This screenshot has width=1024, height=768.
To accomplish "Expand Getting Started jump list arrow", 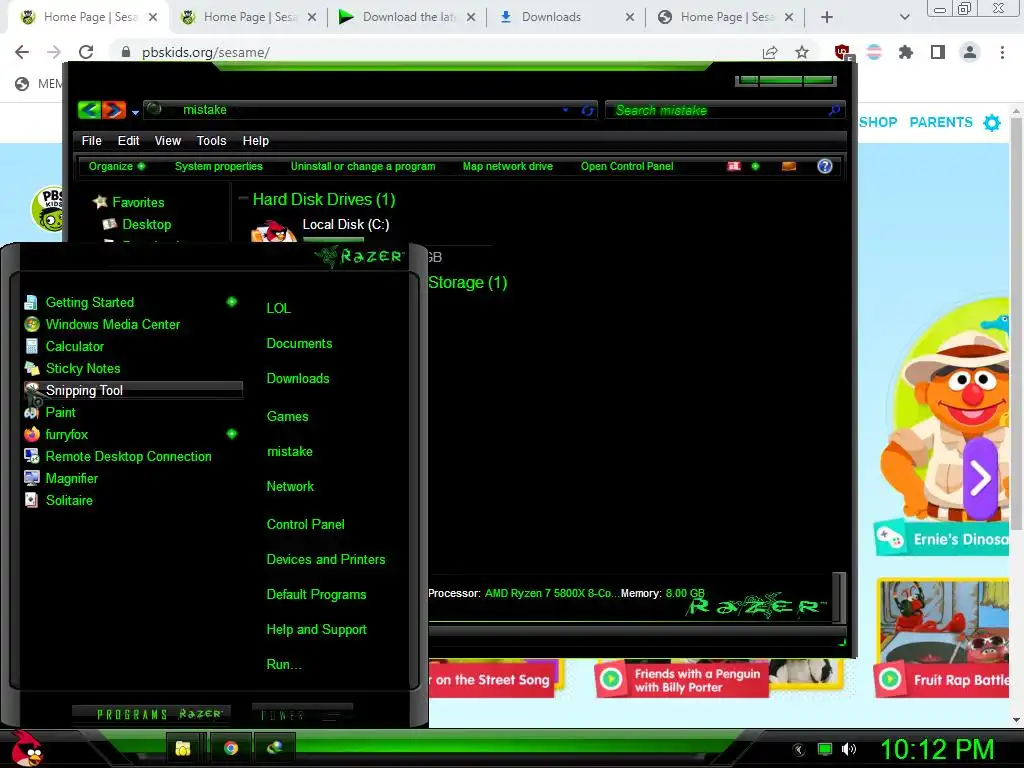I will [x=232, y=302].
